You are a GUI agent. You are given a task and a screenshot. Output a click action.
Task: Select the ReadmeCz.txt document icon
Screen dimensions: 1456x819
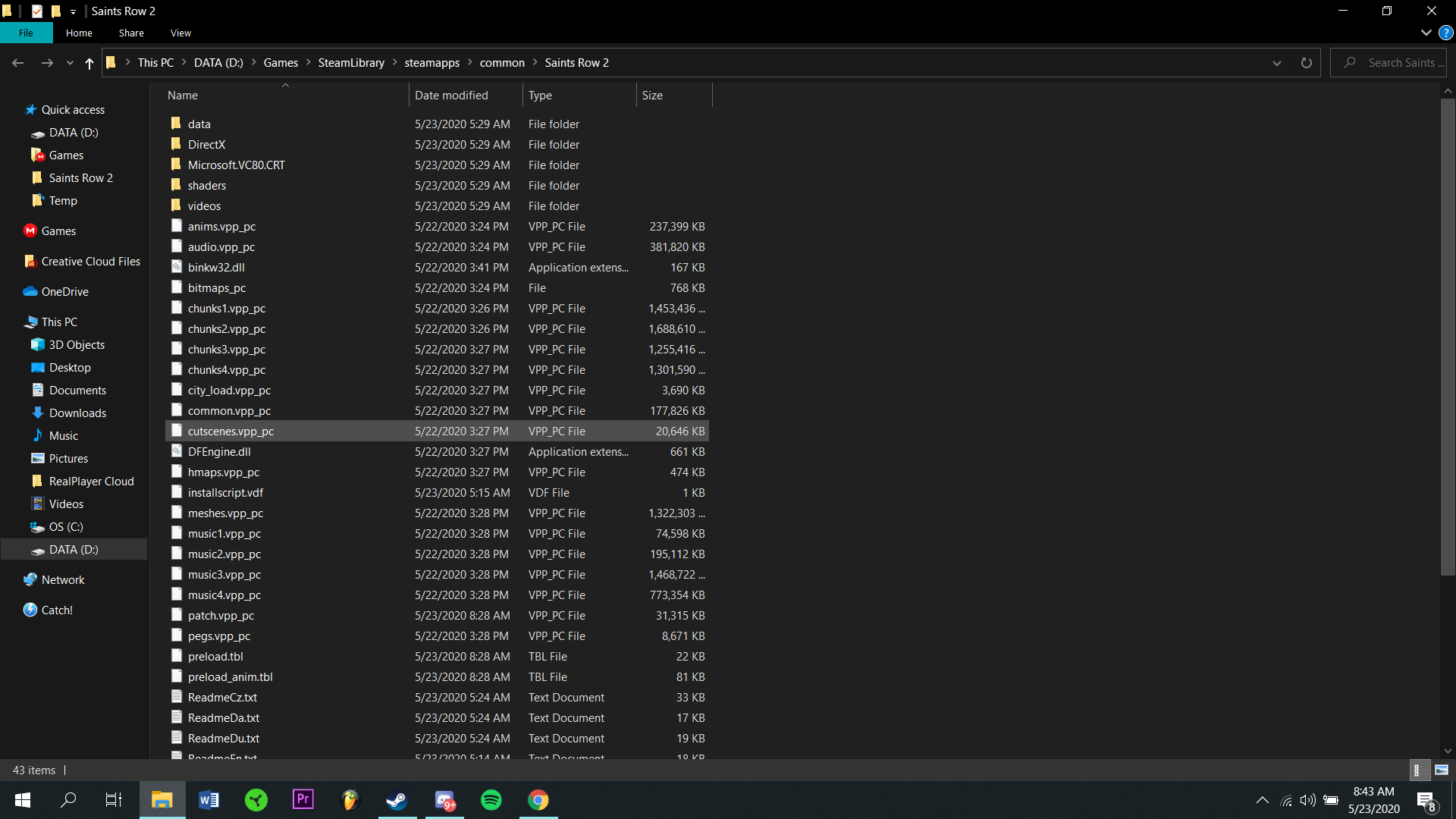[176, 696]
